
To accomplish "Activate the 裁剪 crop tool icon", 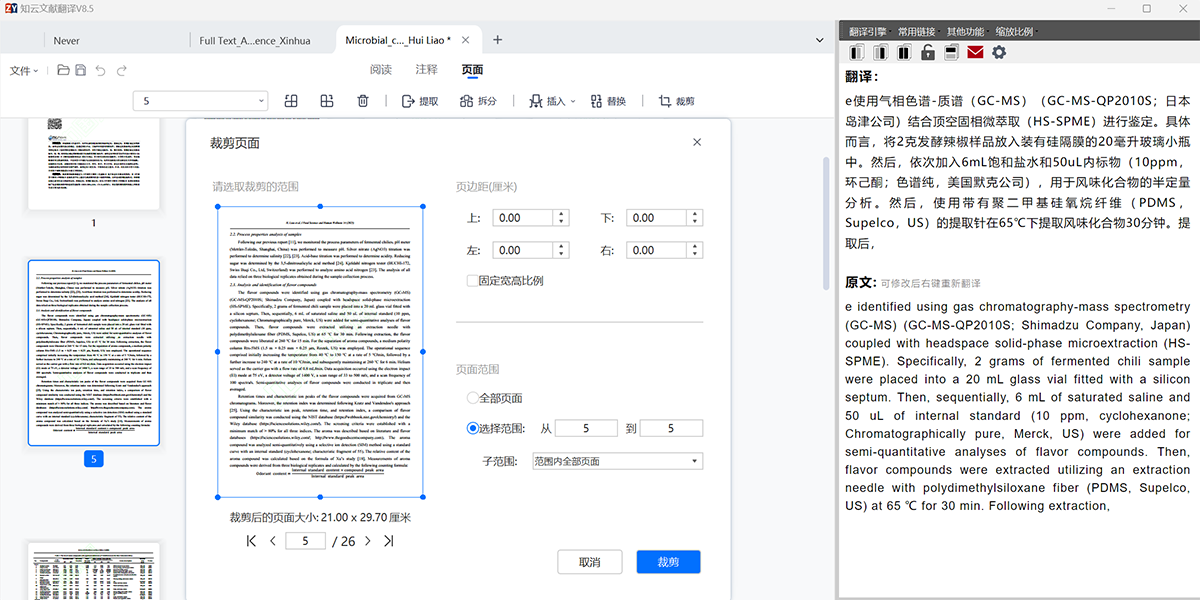I will click(x=673, y=100).
